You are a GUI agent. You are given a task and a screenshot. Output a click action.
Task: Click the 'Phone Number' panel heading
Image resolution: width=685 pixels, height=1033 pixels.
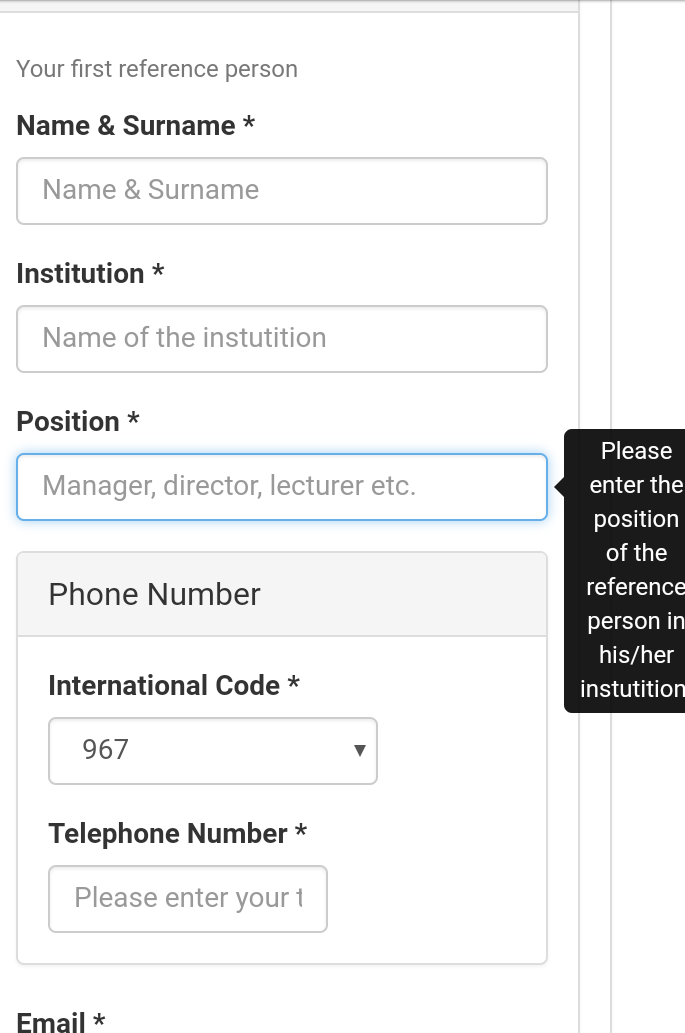coord(154,595)
